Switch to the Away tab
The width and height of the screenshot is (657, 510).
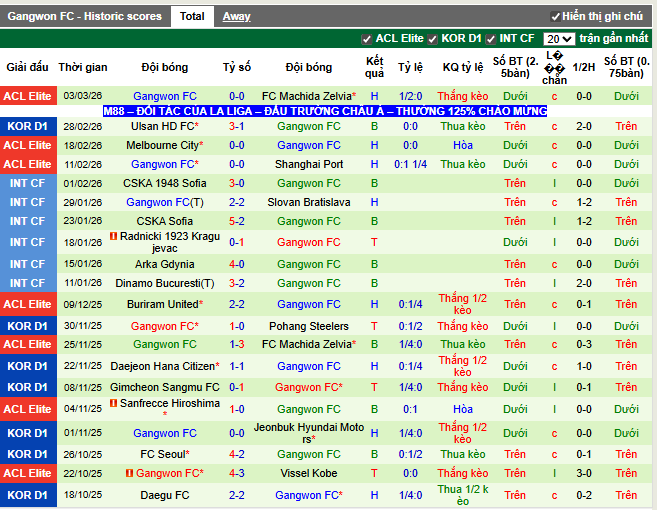click(236, 17)
